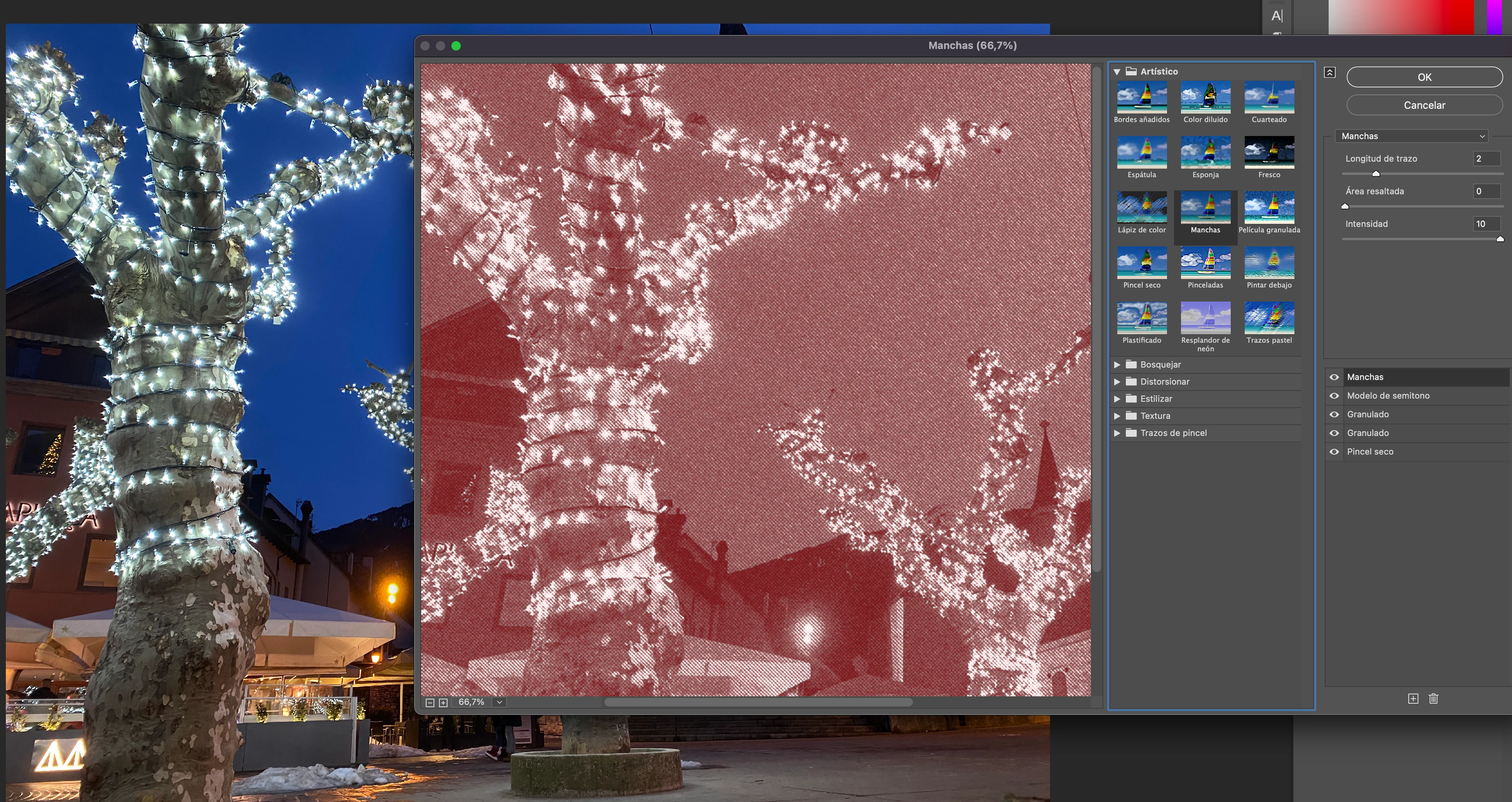This screenshot has width=1512, height=802.
Task: Hide the top Manchas effect layer
Action: point(1334,377)
